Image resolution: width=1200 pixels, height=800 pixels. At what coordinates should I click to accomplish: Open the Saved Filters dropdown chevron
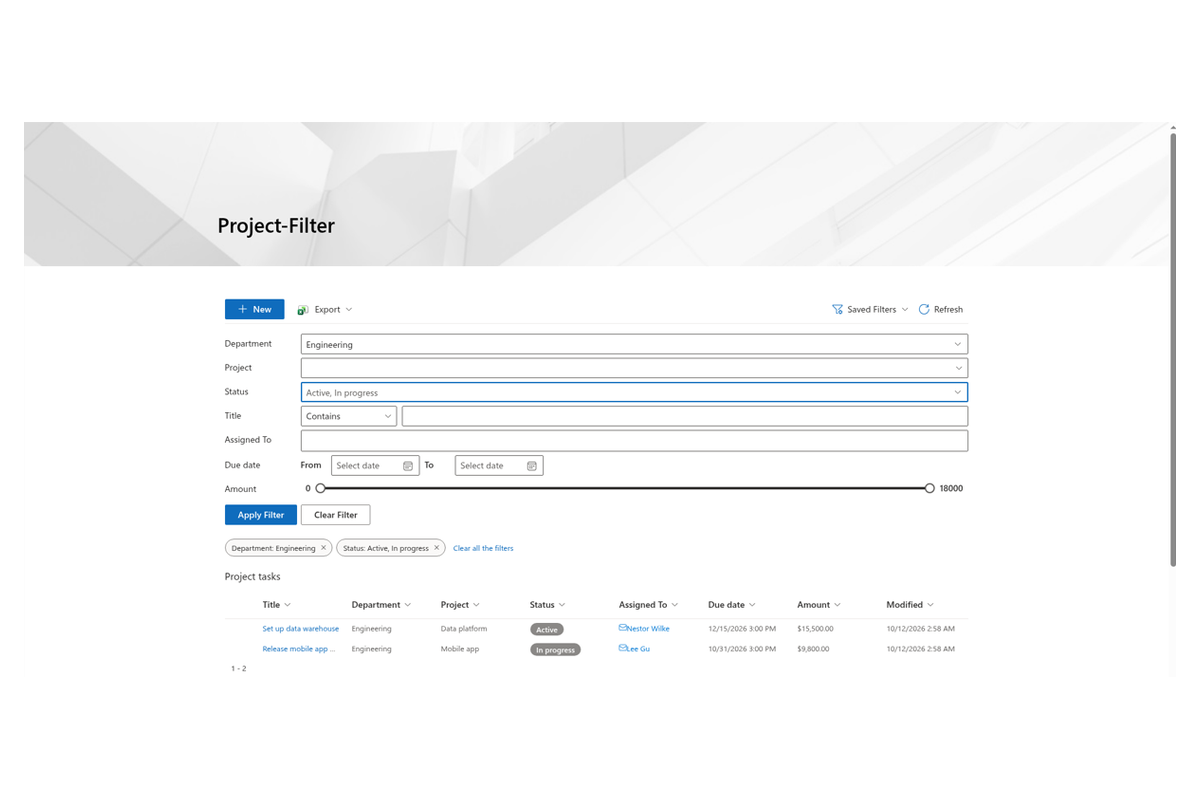pyautogui.click(x=905, y=310)
